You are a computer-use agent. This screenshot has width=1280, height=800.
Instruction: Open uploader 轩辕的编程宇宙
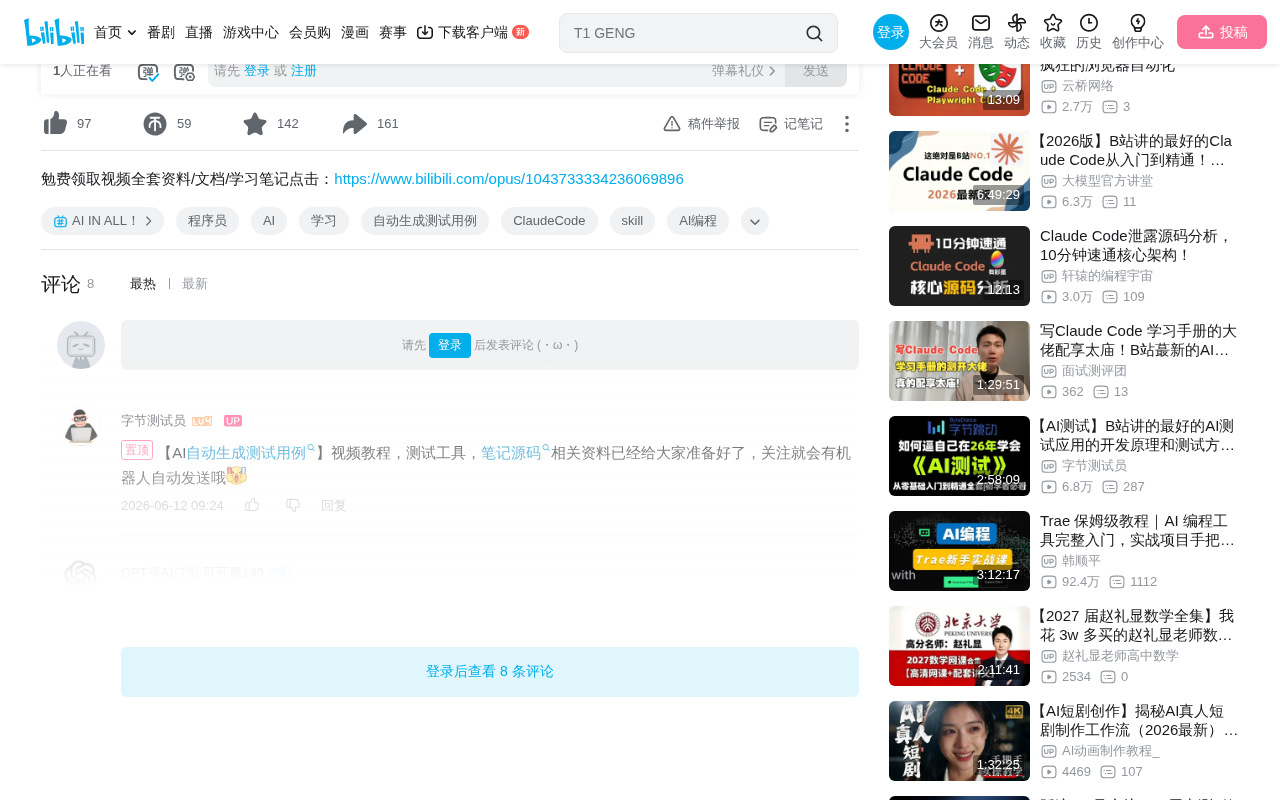coord(1107,276)
